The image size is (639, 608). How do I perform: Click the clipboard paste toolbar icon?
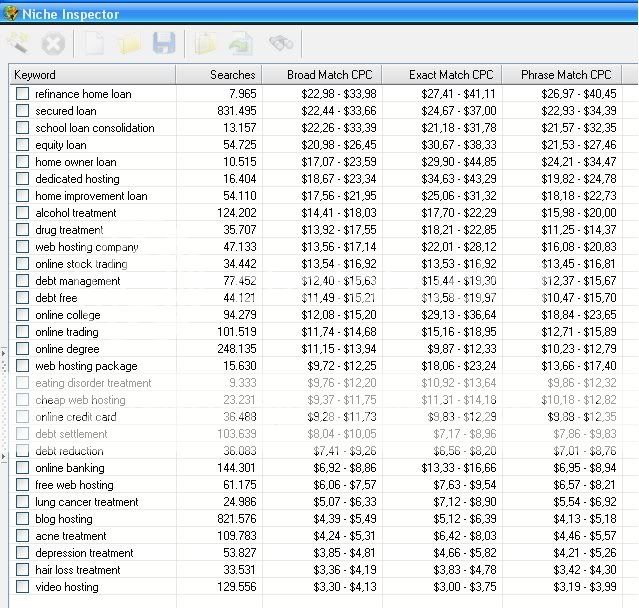pos(205,43)
